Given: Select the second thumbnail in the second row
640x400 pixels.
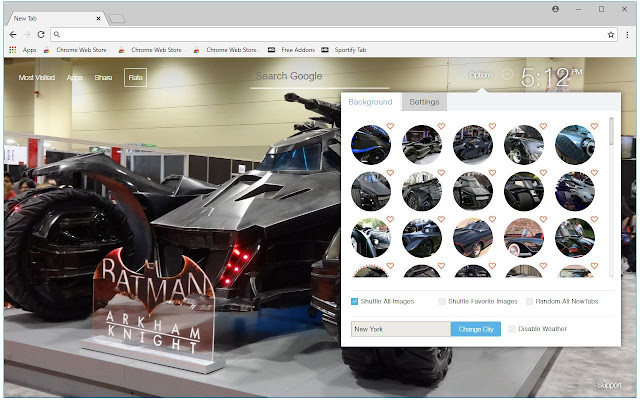Looking at the screenshot, I should (x=422, y=191).
